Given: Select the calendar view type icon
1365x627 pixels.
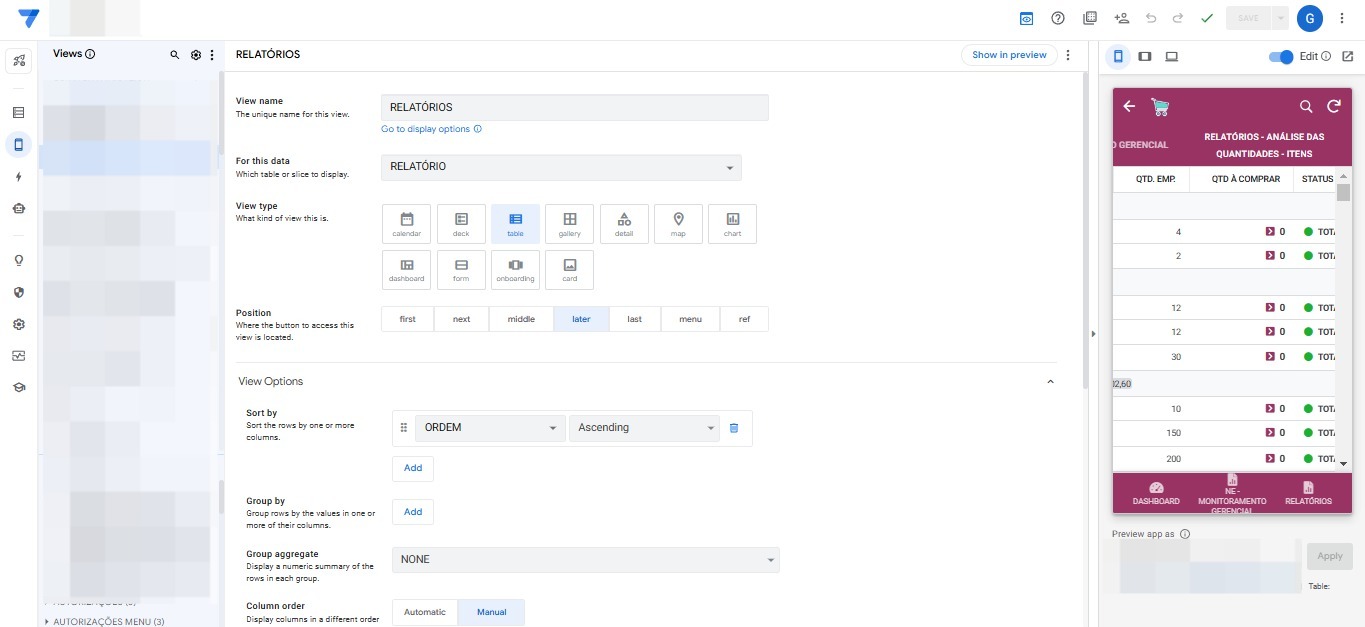Looking at the screenshot, I should pyautogui.click(x=407, y=224).
